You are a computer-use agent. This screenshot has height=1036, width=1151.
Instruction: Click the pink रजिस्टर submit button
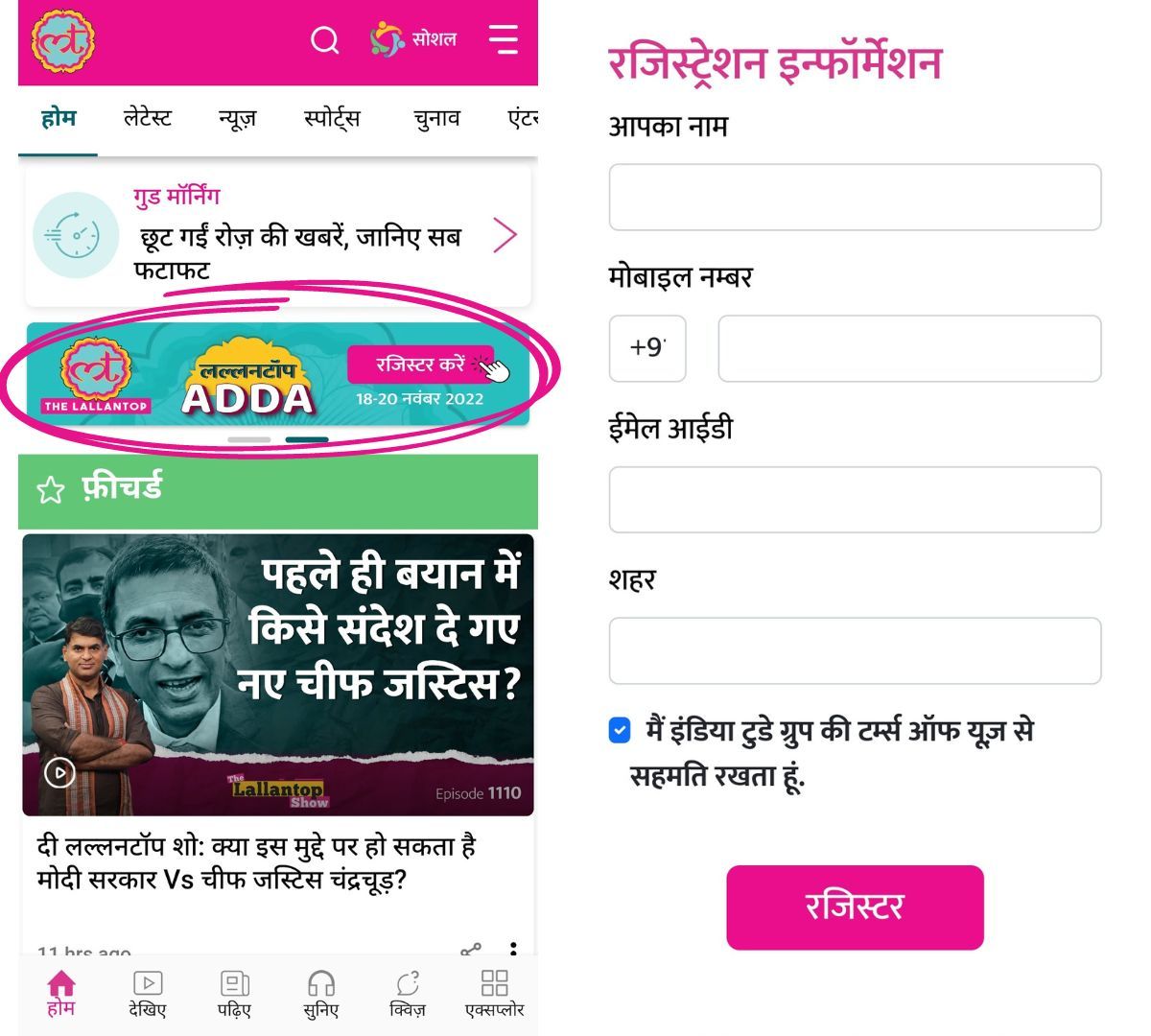click(855, 907)
